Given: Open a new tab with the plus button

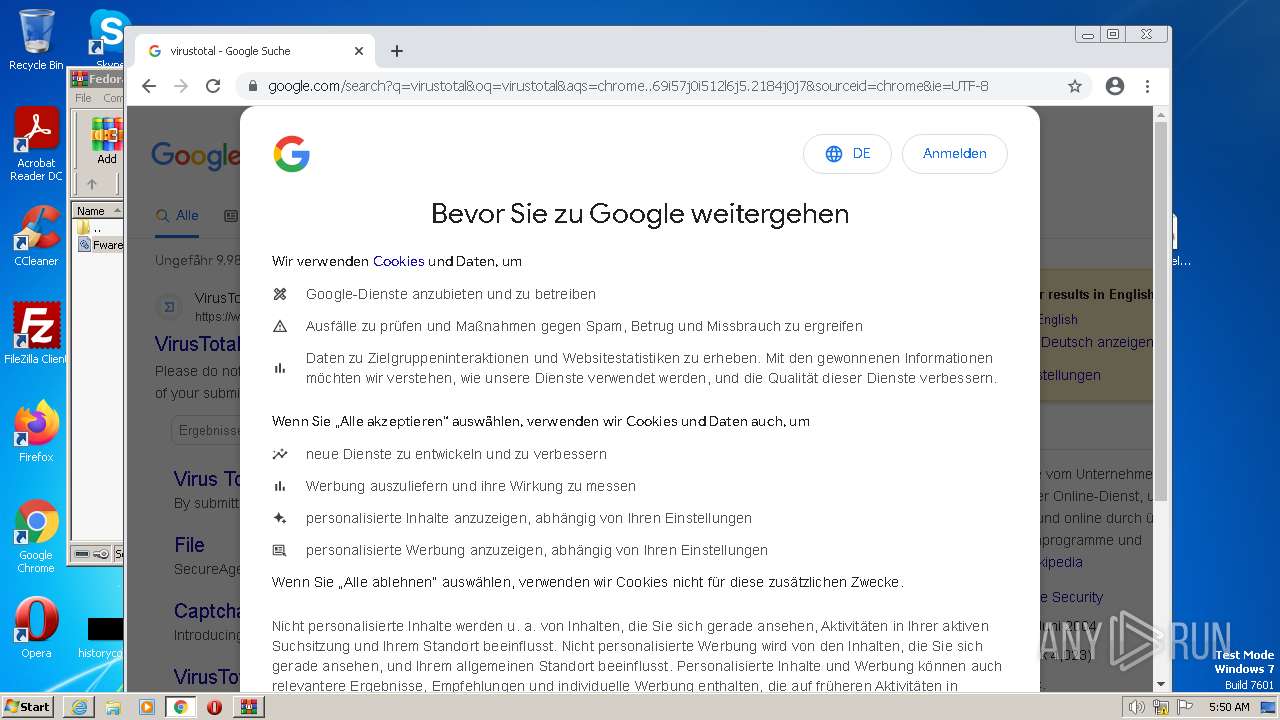Looking at the screenshot, I should [x=397, y=51].
